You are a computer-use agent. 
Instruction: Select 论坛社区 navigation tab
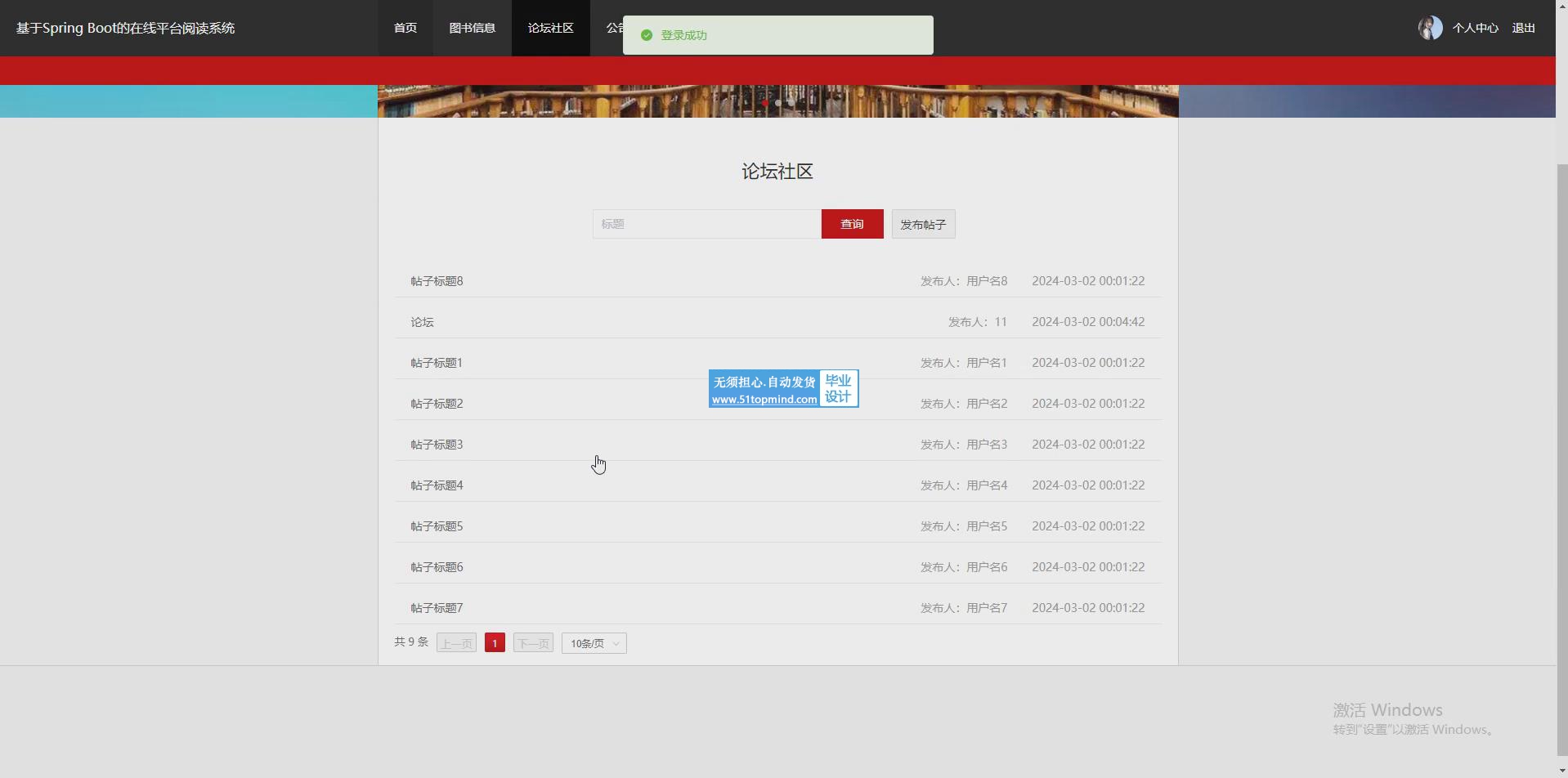coord(550,28)
